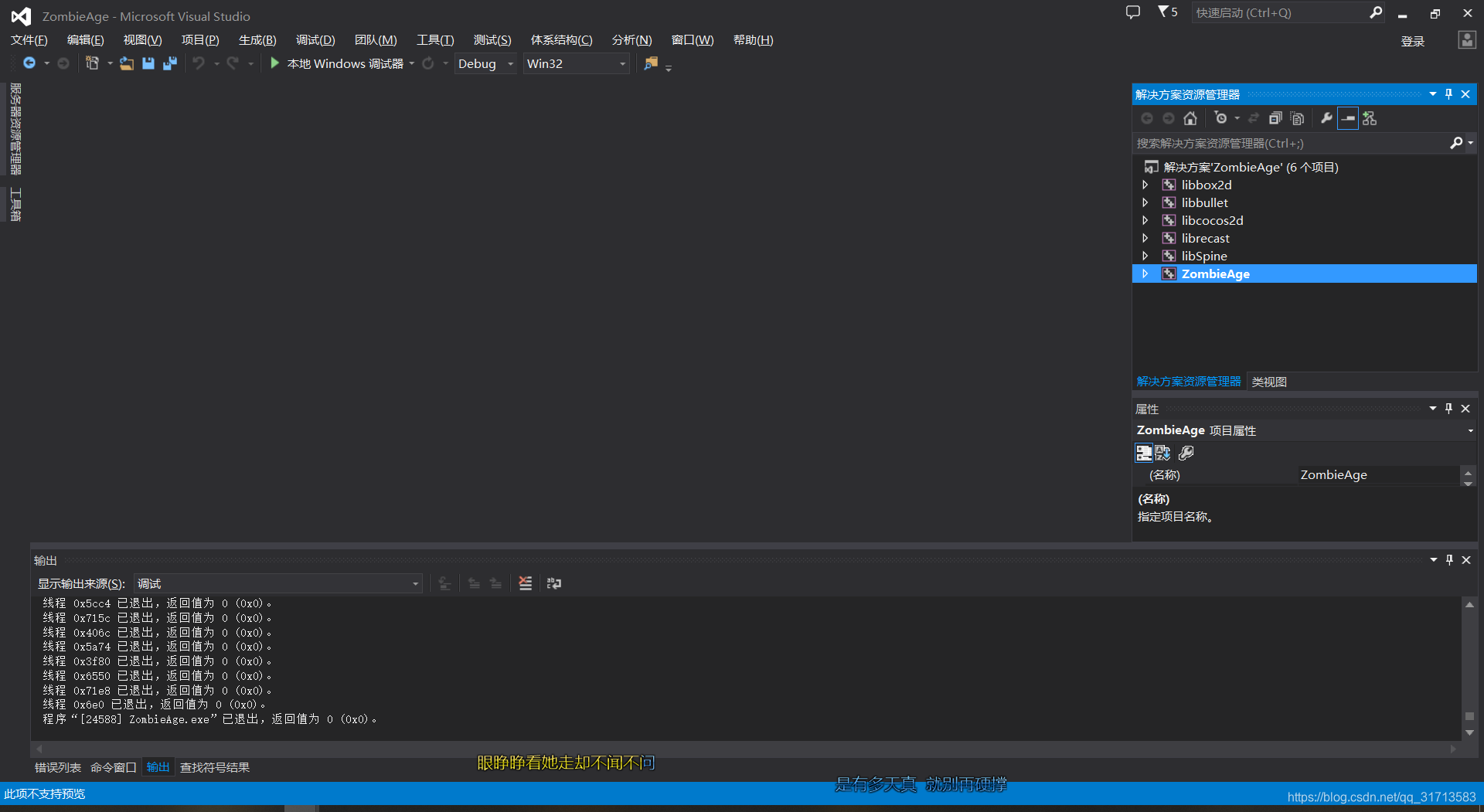Toggle Alphabetical sort in Properties panel
This screenshot has height=812, width=1484.
coord(1162,453)
